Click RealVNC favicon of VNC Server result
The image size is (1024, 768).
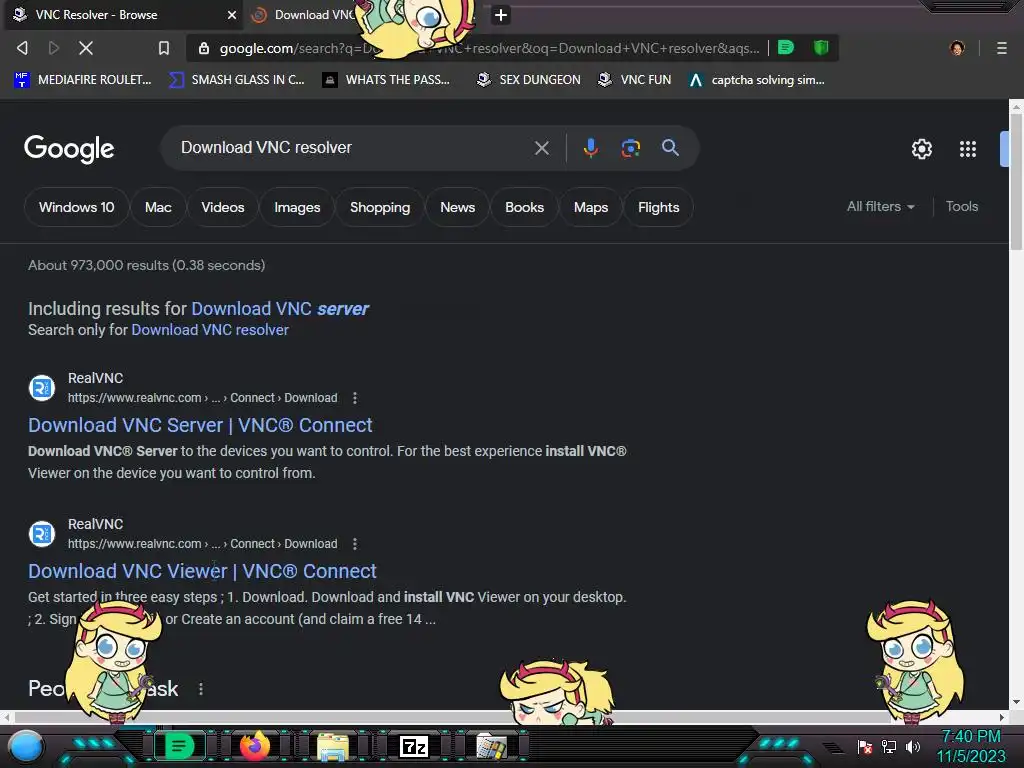[42, 388]
